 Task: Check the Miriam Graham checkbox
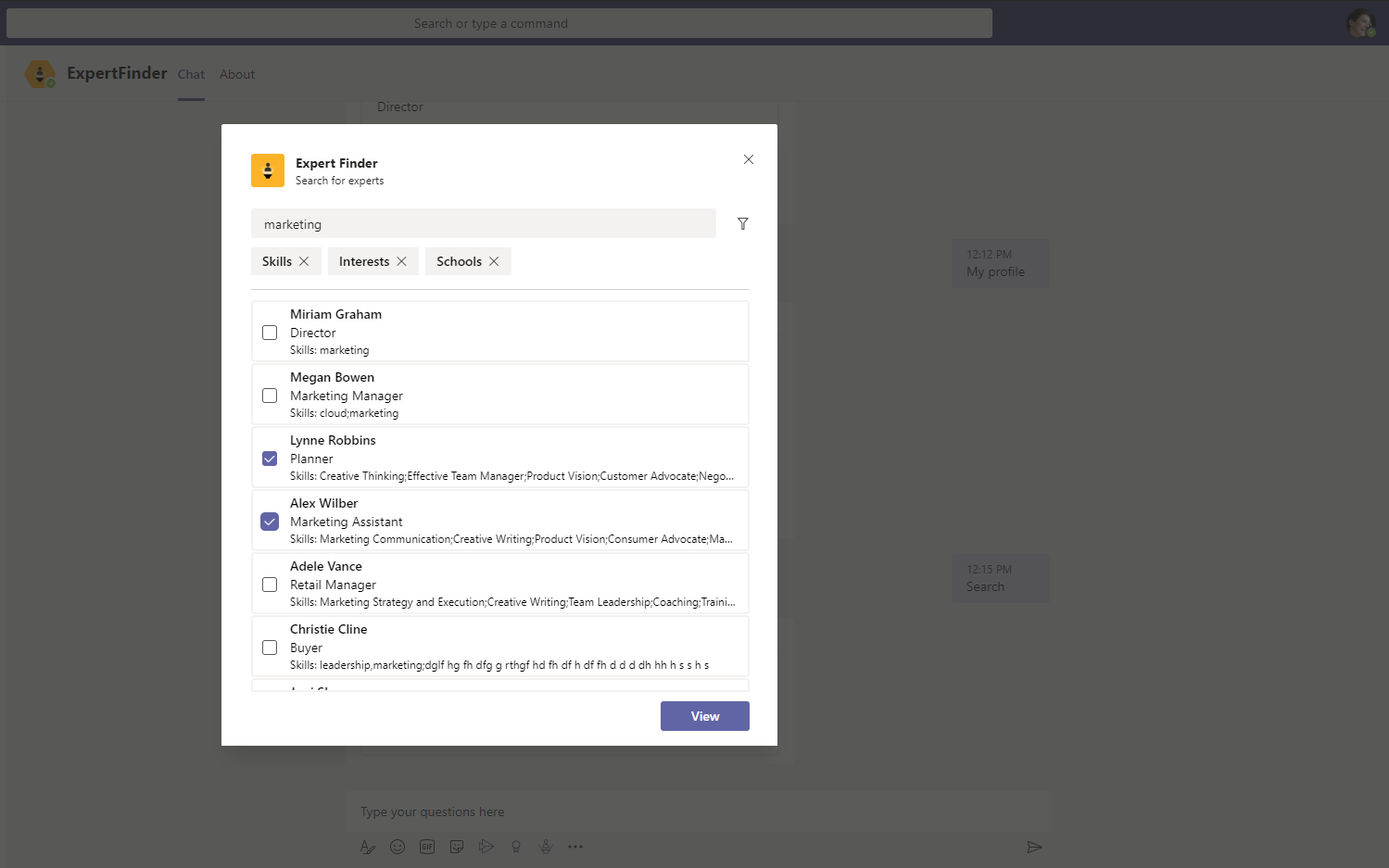point(270,333)
